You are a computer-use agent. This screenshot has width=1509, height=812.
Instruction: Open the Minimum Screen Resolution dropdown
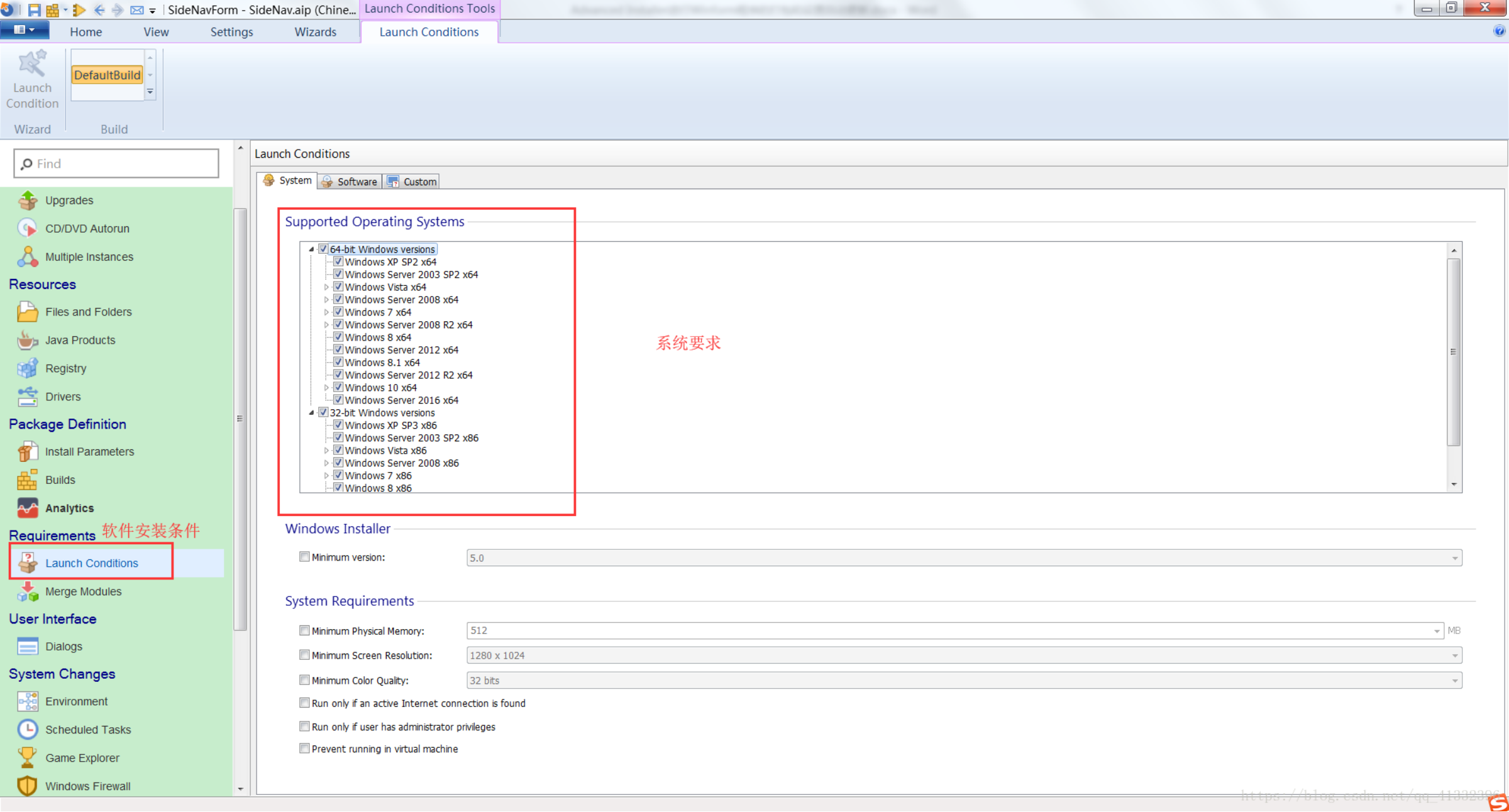[x=1454, y=656]
